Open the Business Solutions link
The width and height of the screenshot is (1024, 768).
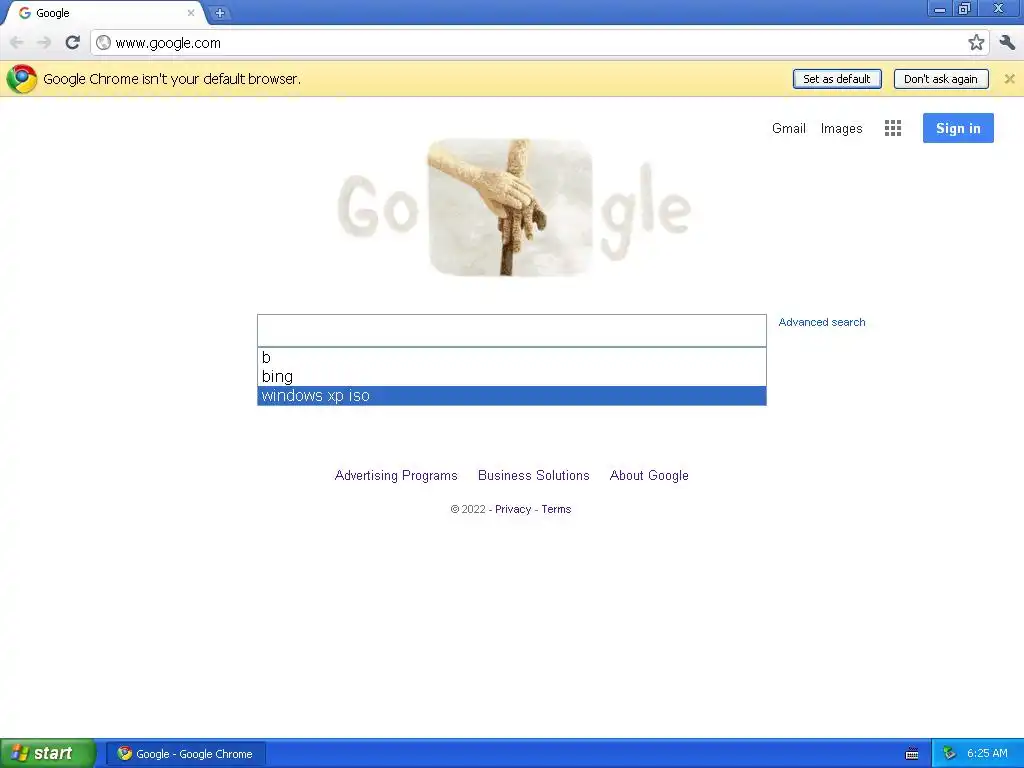pyautogui.click(x=534, y=475)
